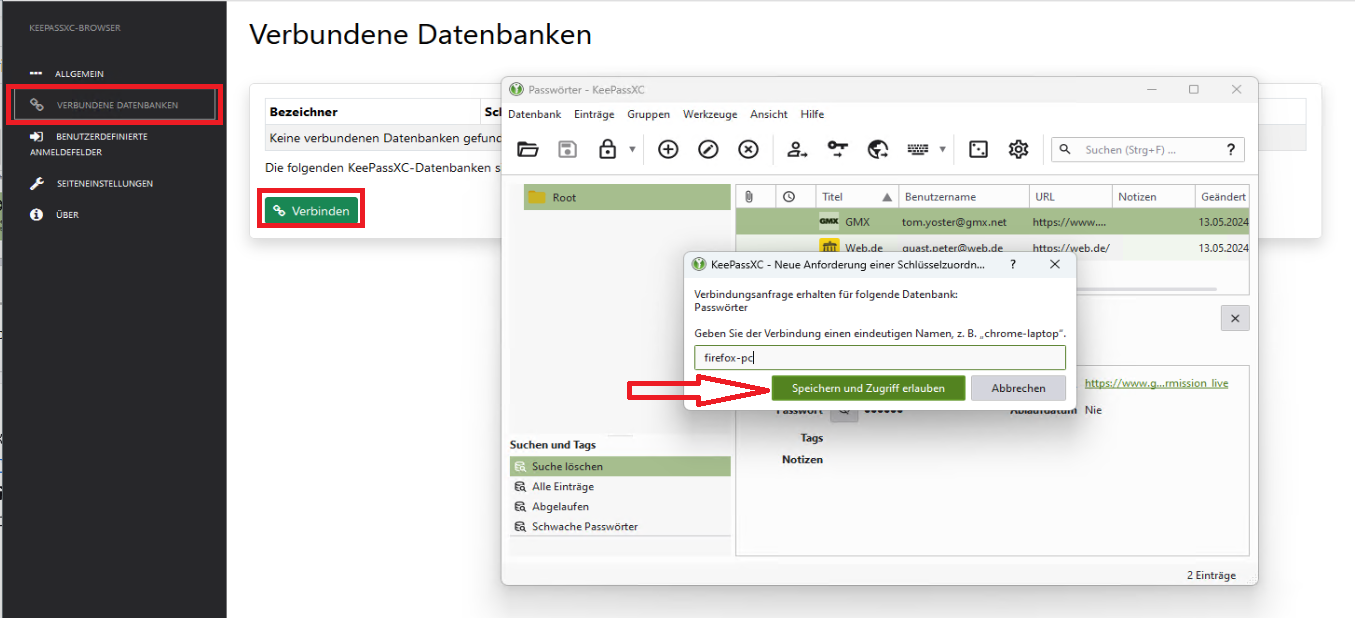Save the current database

coord(567,149)
